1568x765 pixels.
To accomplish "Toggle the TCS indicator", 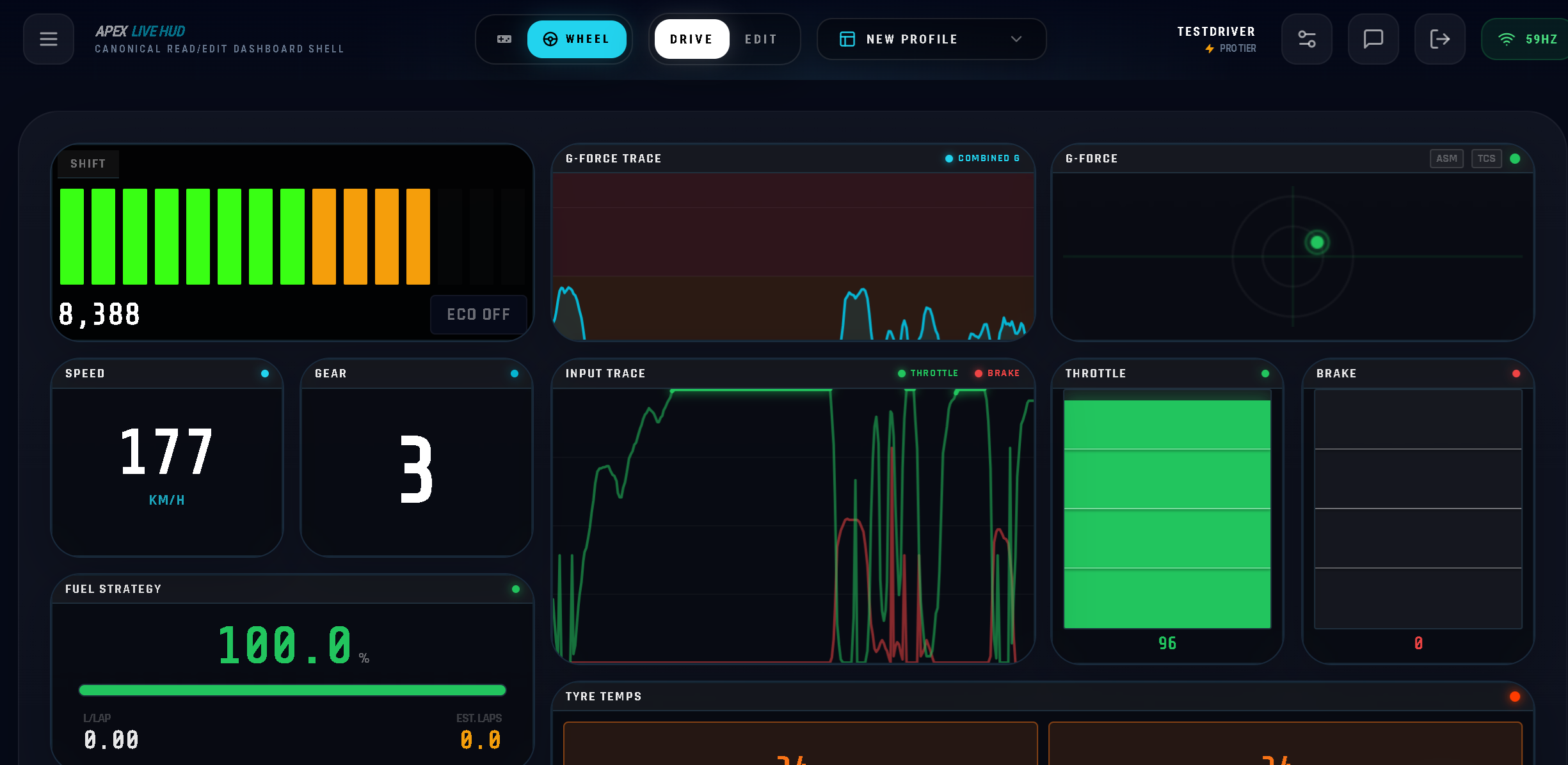I will click(x=1486, y=159).
